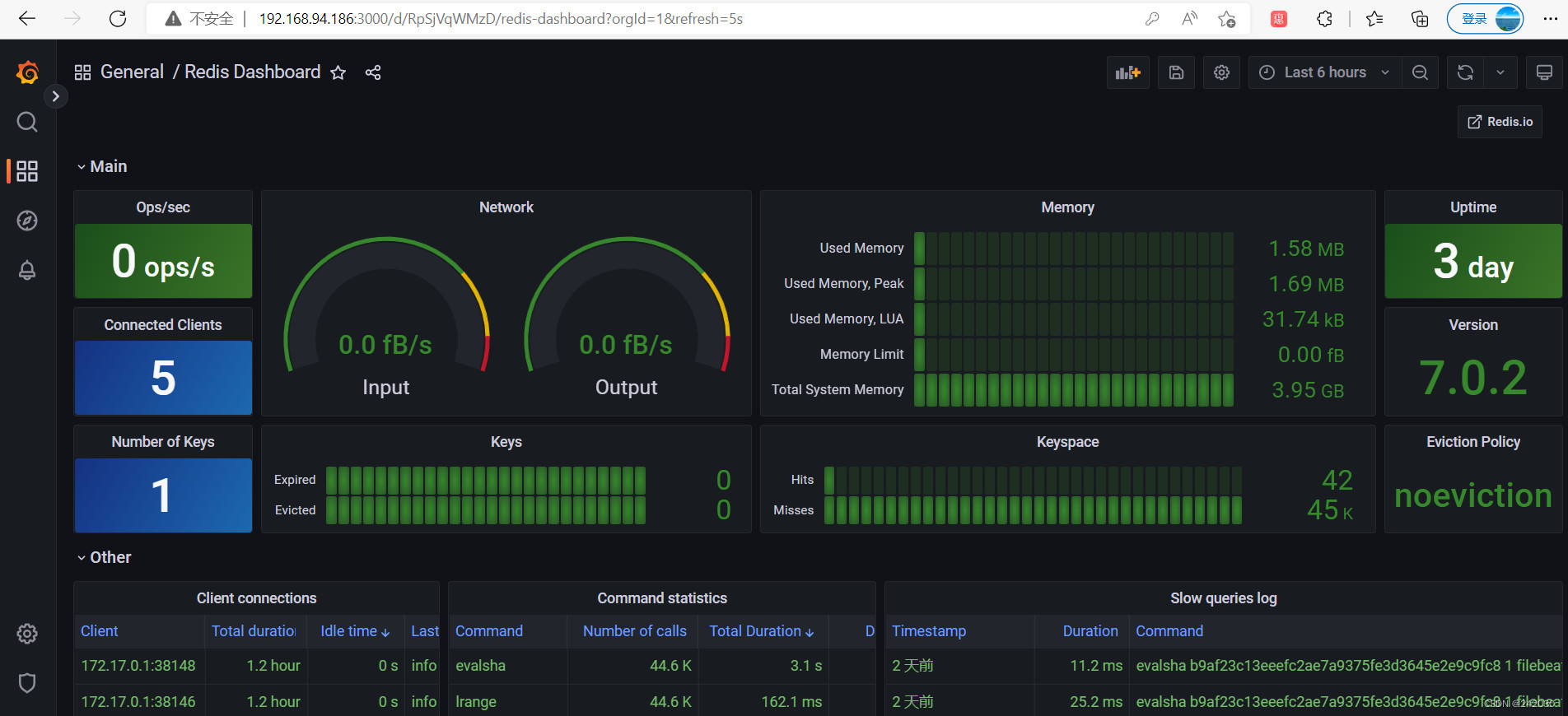Image resolution: width=1568 pixels, height=716 pixels.
Task: Add page to browser favorites
Action: [x=1227, y=19]
